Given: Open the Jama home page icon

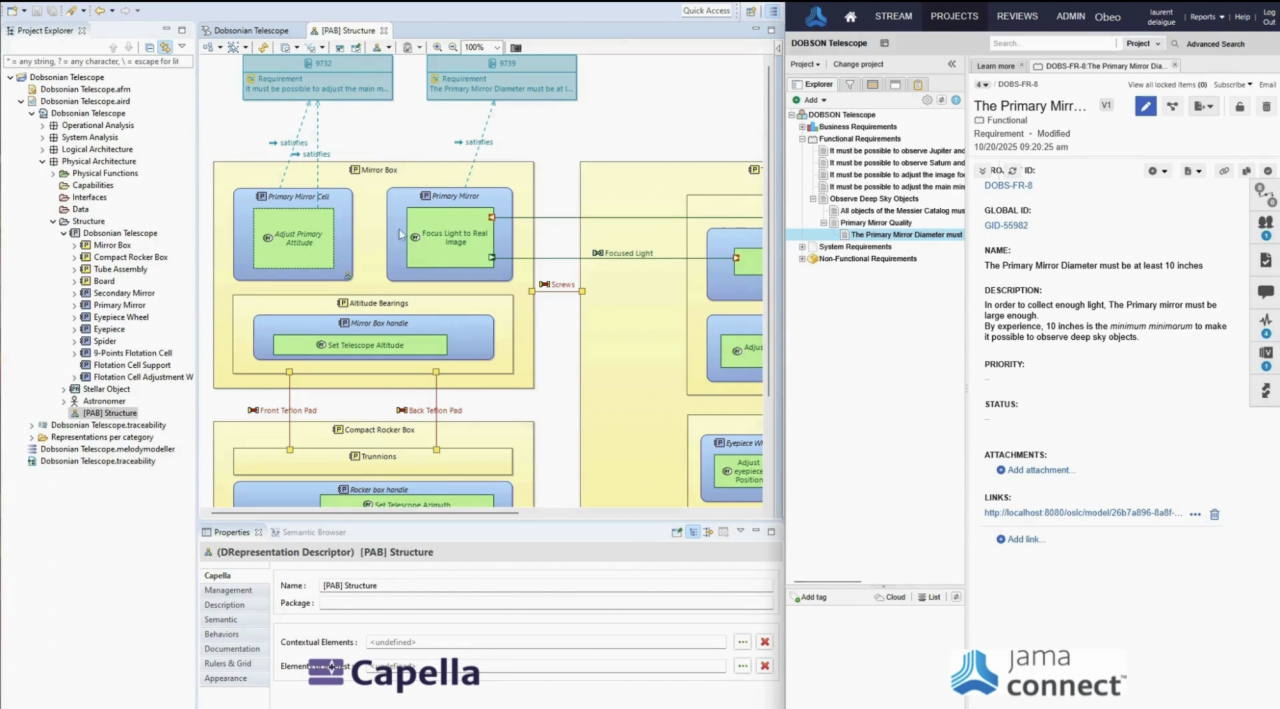Looking at the screenshot, I should point(850,17).
